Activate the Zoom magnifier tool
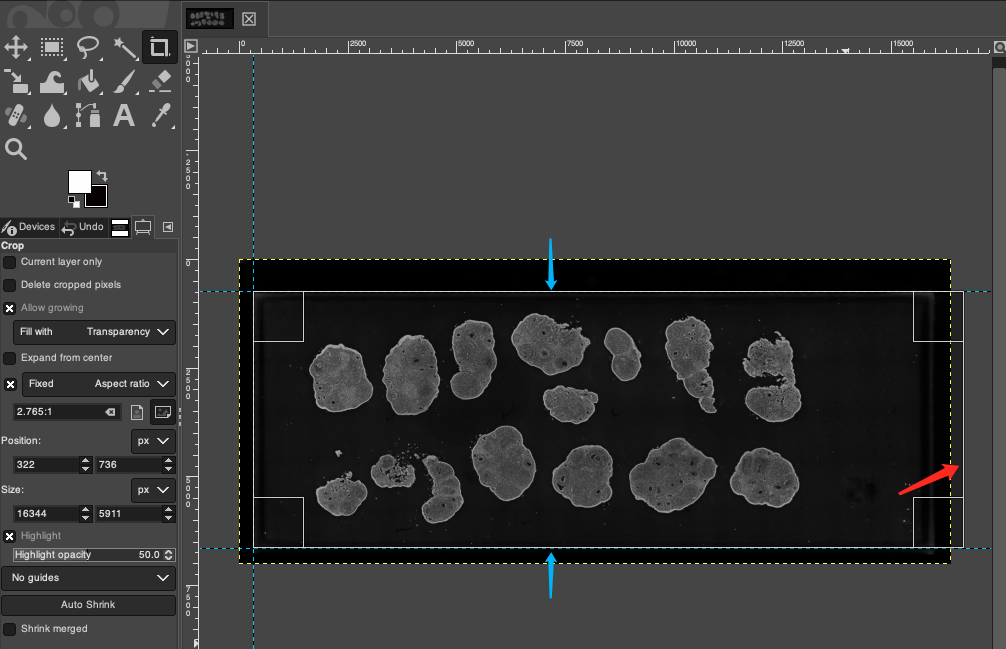This screenshot has width=1006, height=649. (x=17, y=150)
